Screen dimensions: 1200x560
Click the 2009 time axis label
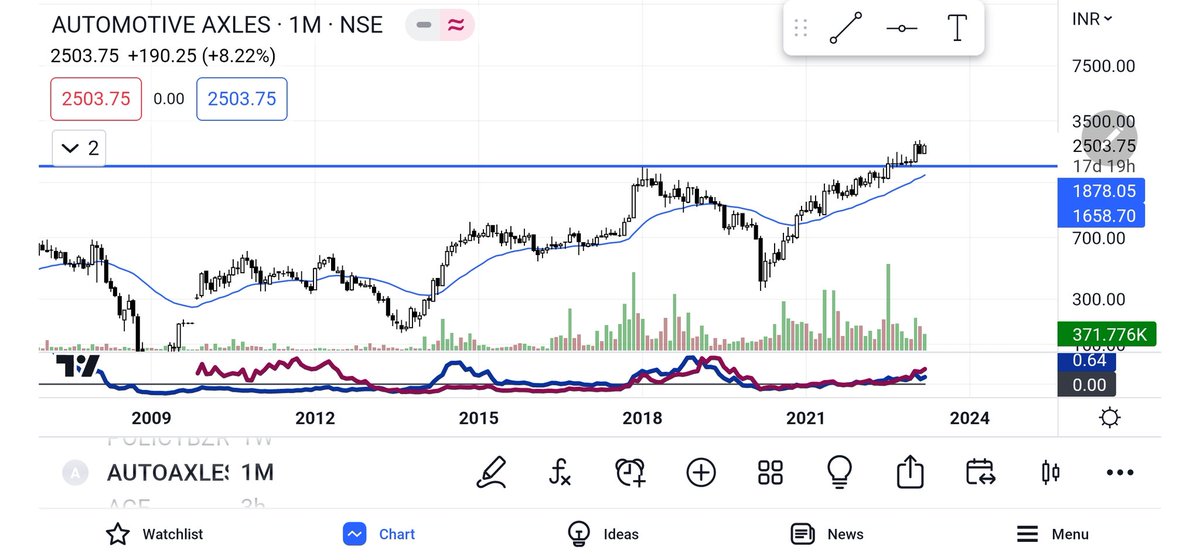(x=151, y=418)
